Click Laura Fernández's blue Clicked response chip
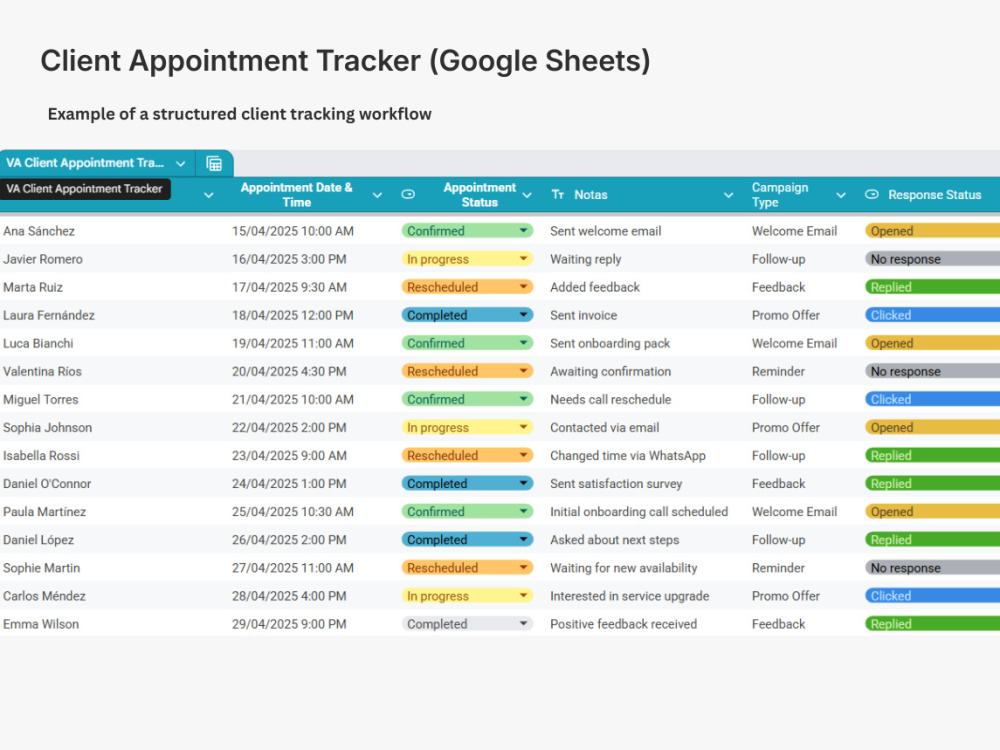Screen dimensions: 1000x750 click(932, 315)
